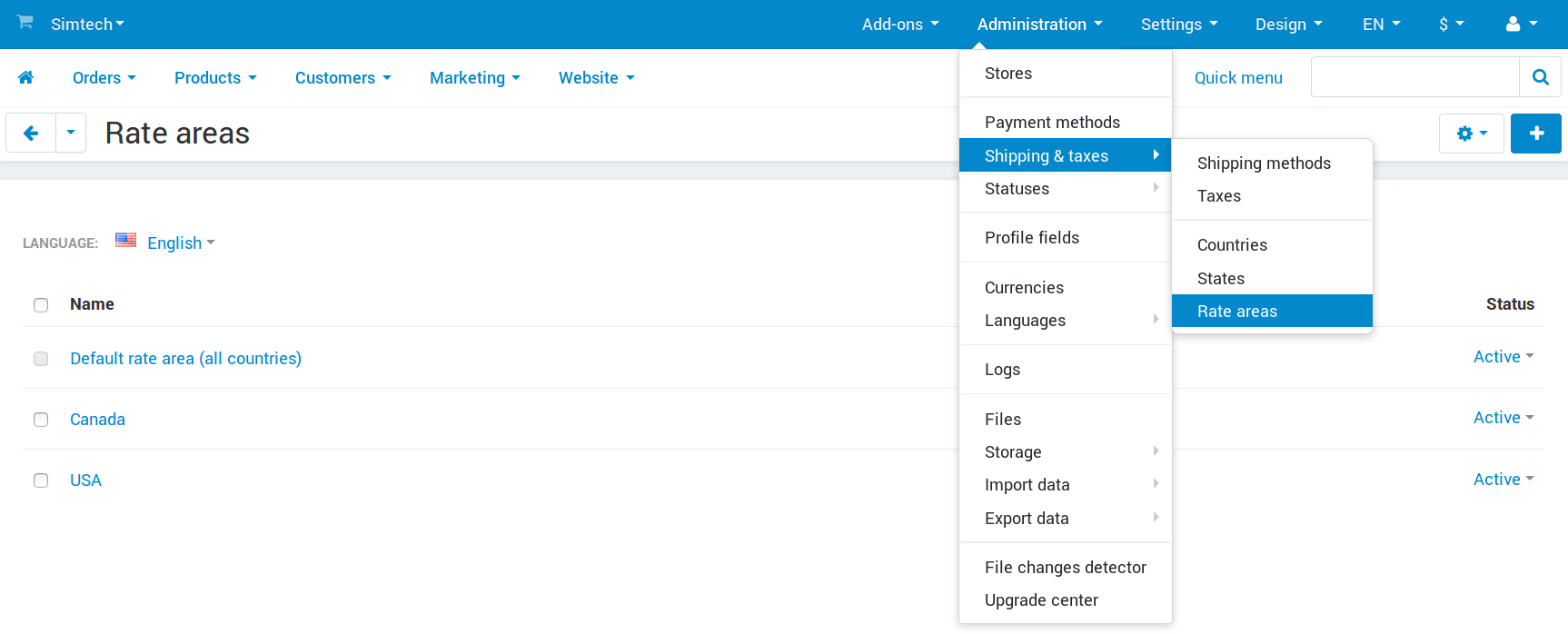Select Languages menu item
The image size is (1568, 634).
(1066, 321)
